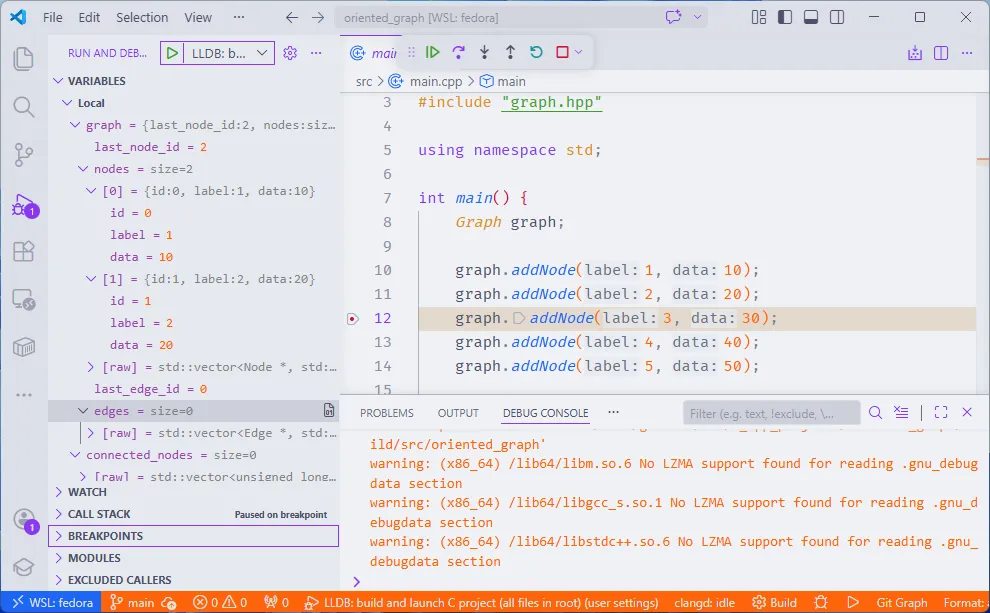Open the Selection menu
Image resolution: width=990 pixels, height=613 pixels.
click(x=142, y=17)
